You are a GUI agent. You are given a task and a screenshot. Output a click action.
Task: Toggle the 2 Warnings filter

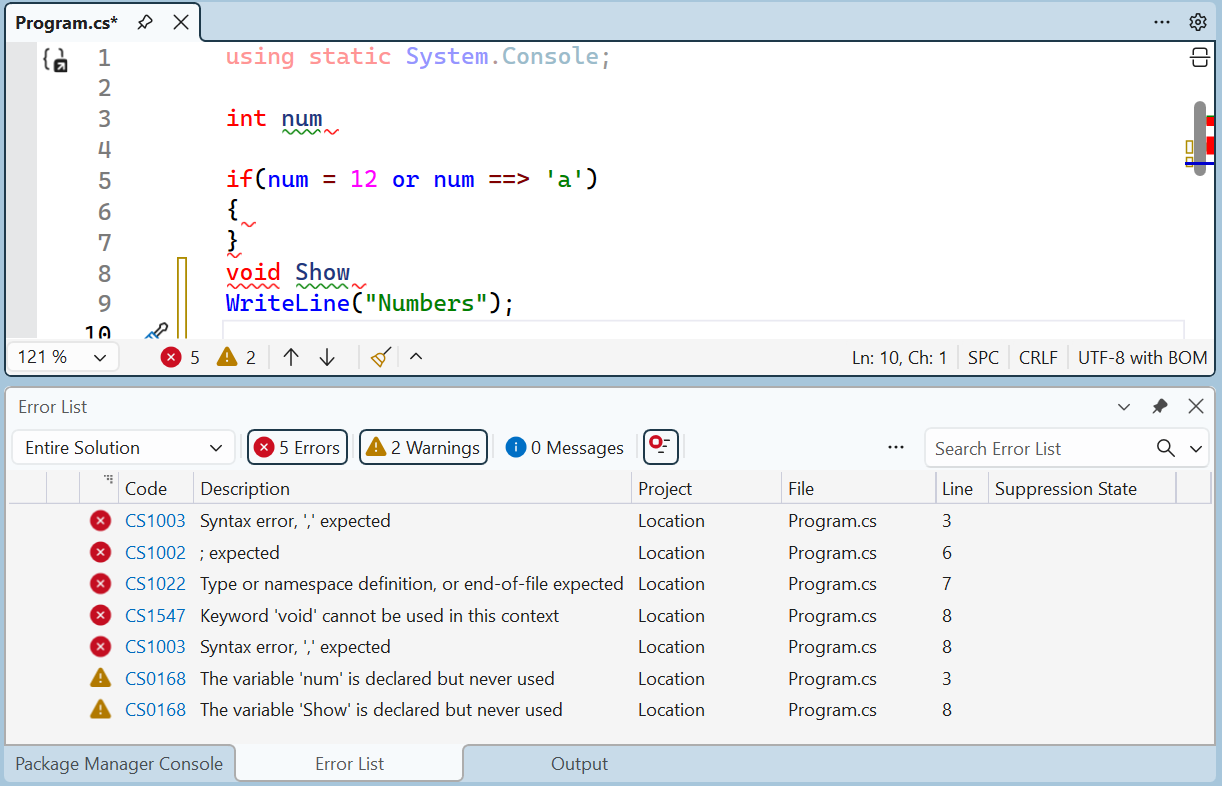(423, 447)
